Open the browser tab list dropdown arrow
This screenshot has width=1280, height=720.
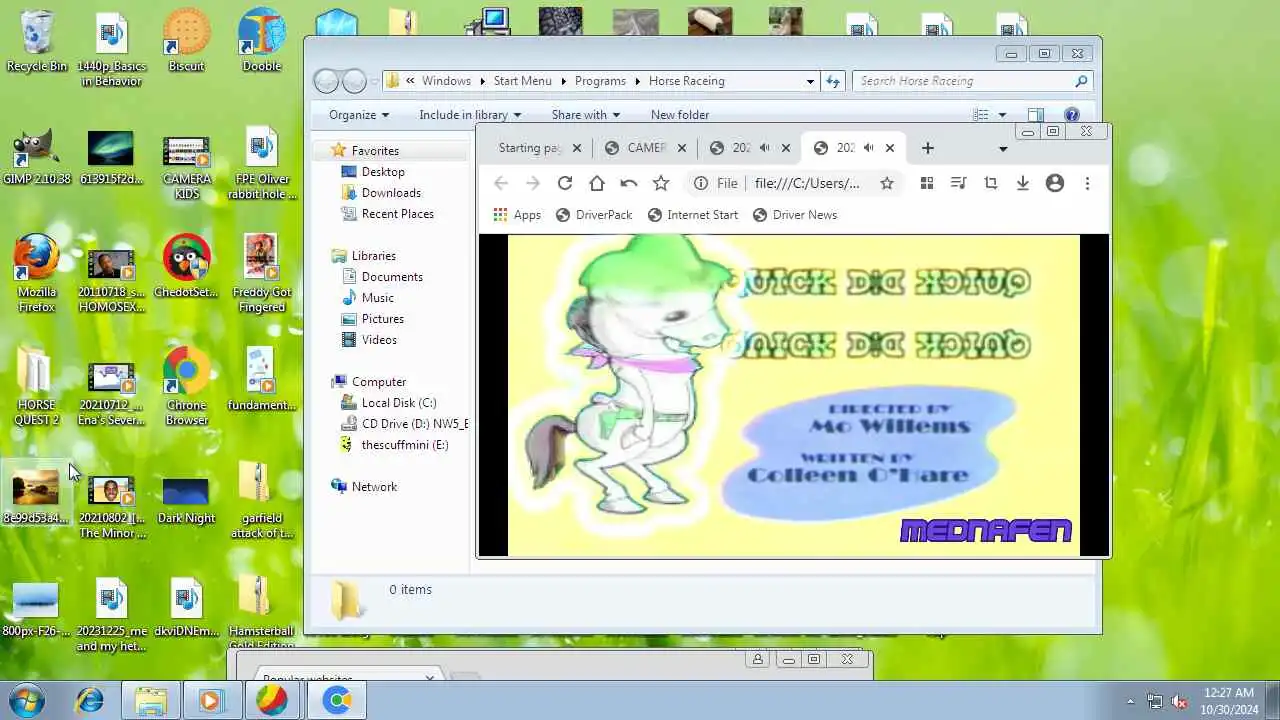tap(1003, 149)
